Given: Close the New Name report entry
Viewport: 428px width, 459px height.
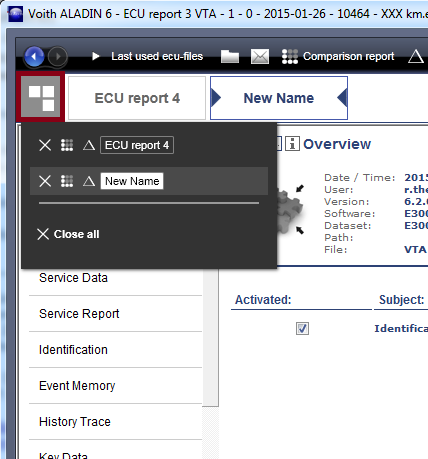Looking at the screenshot, I should click(45, 181).
